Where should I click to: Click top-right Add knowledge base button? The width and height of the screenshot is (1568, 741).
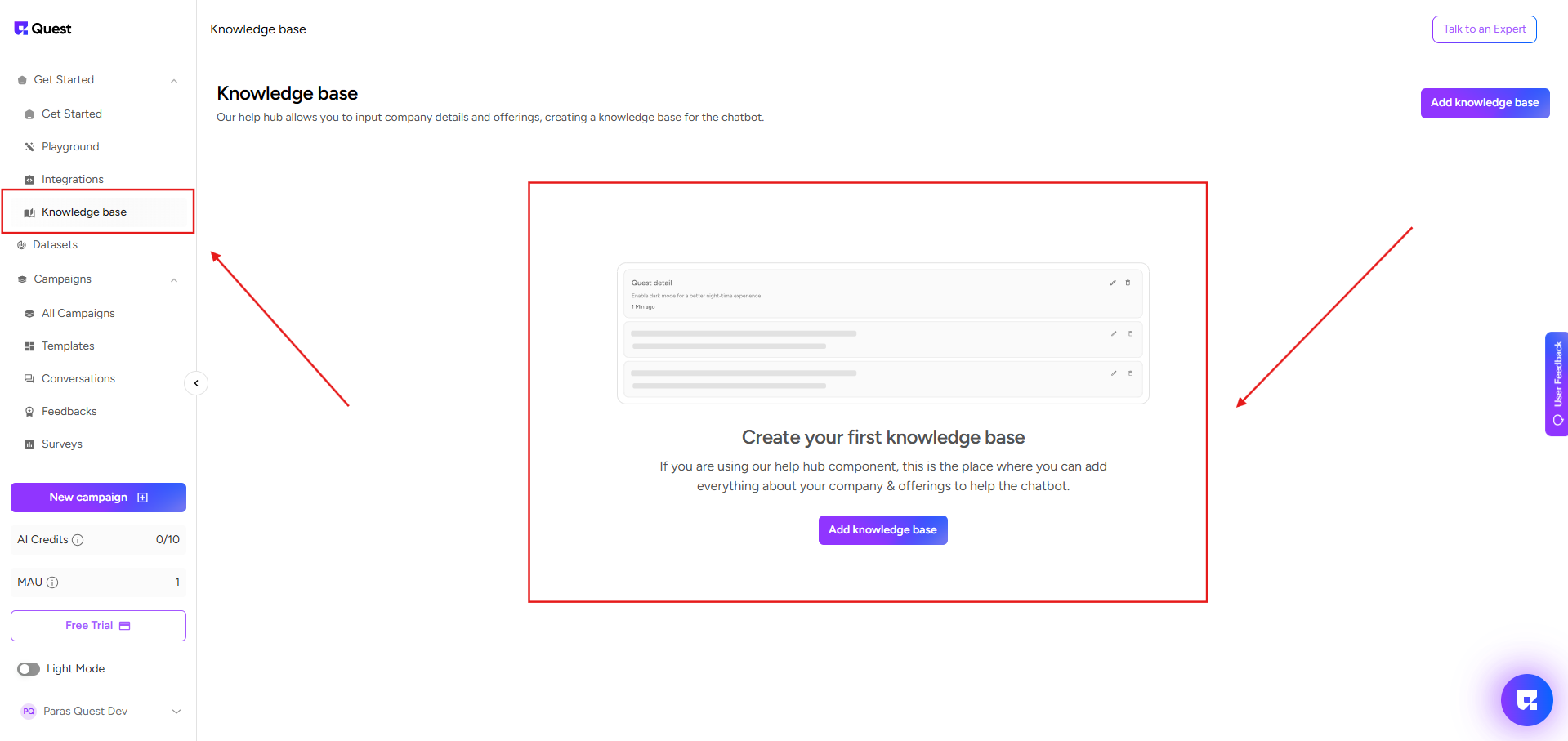click(1485, 103)
